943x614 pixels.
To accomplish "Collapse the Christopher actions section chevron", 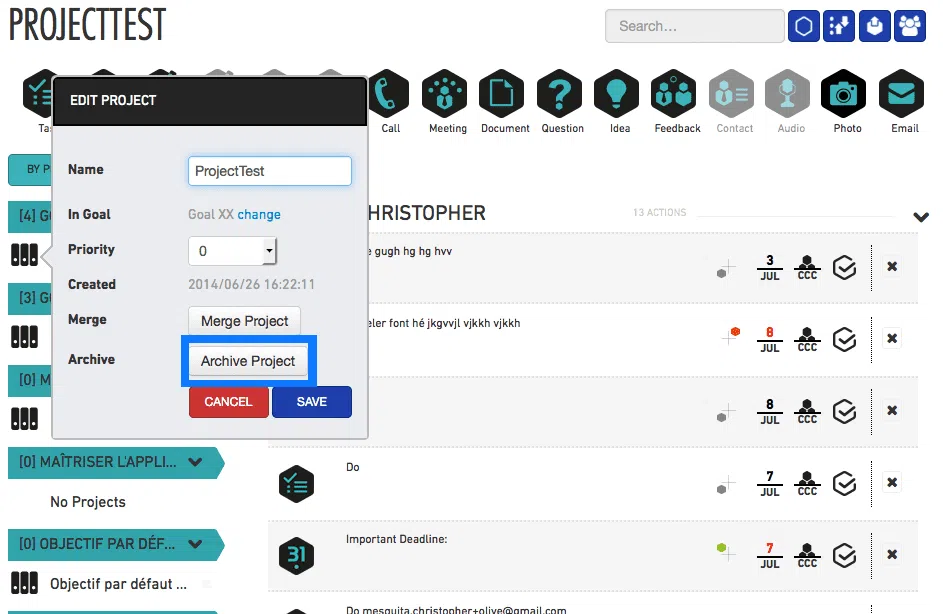I will [921, 217].
